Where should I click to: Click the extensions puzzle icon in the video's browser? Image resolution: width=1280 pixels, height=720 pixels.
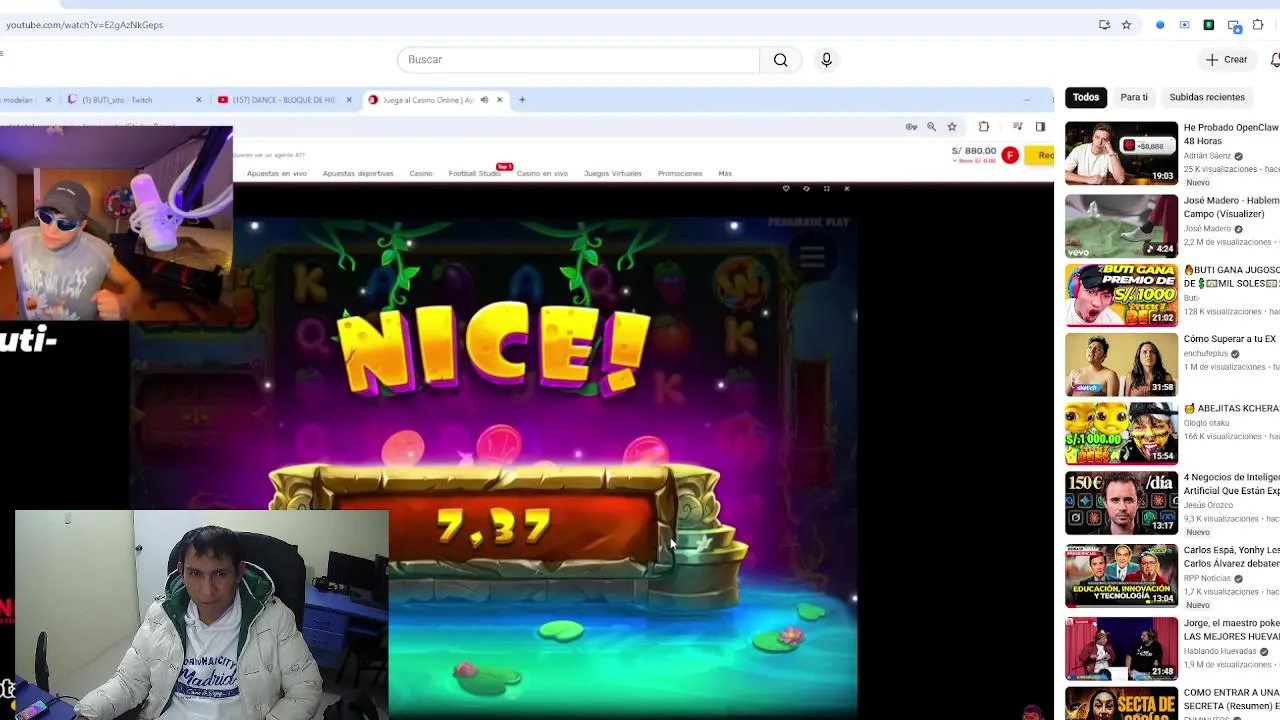point(984,127)
